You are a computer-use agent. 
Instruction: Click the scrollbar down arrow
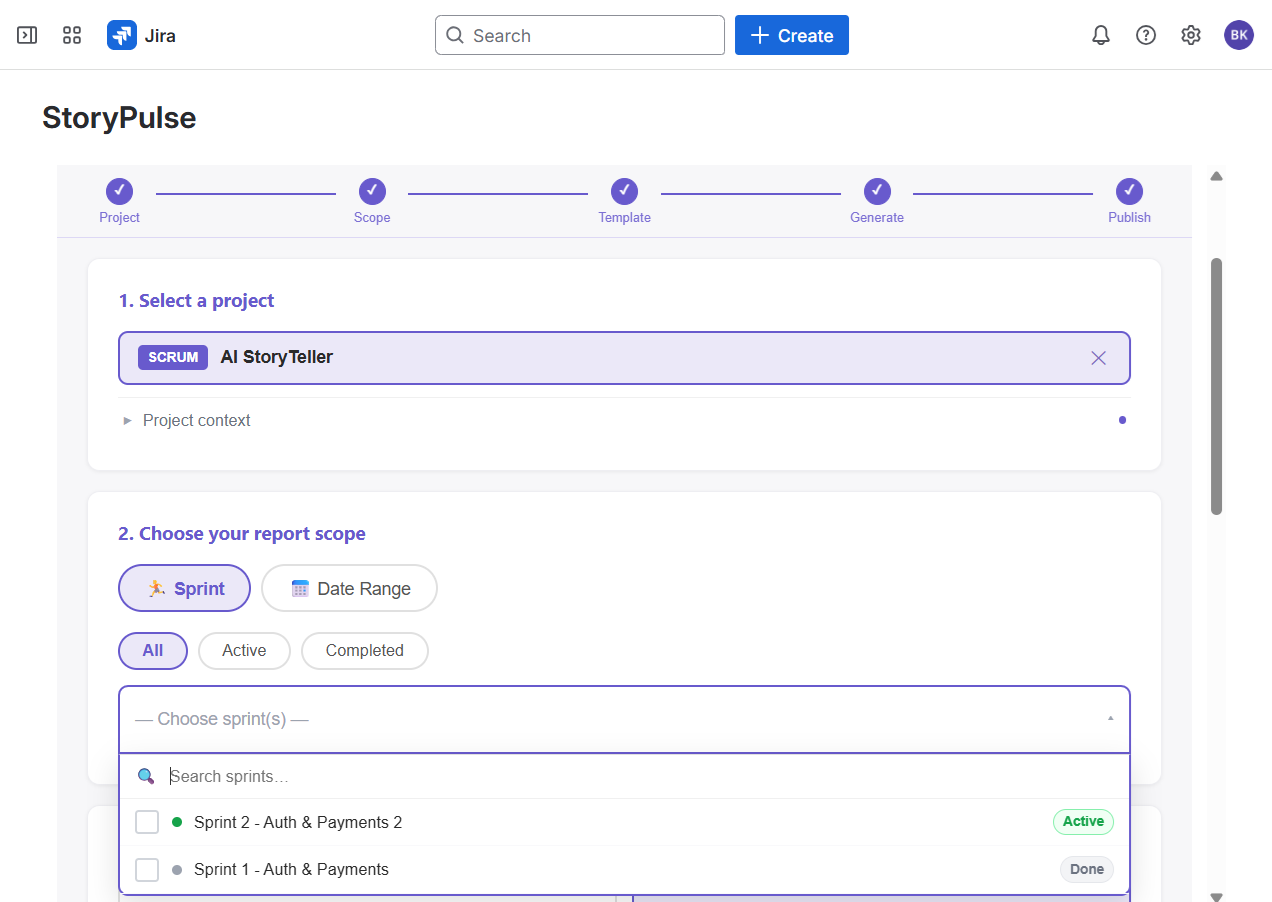coord(1216,896)
